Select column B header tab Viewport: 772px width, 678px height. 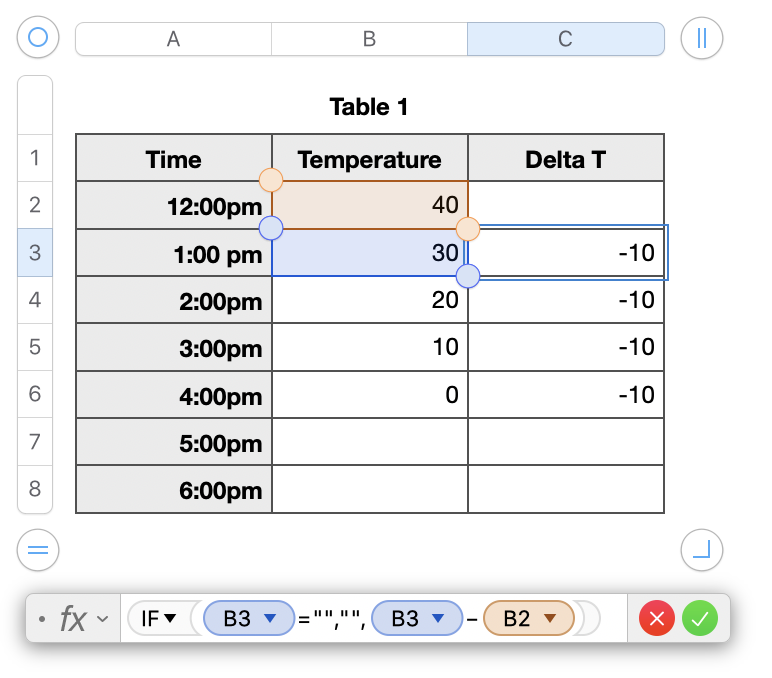(369, 39)
